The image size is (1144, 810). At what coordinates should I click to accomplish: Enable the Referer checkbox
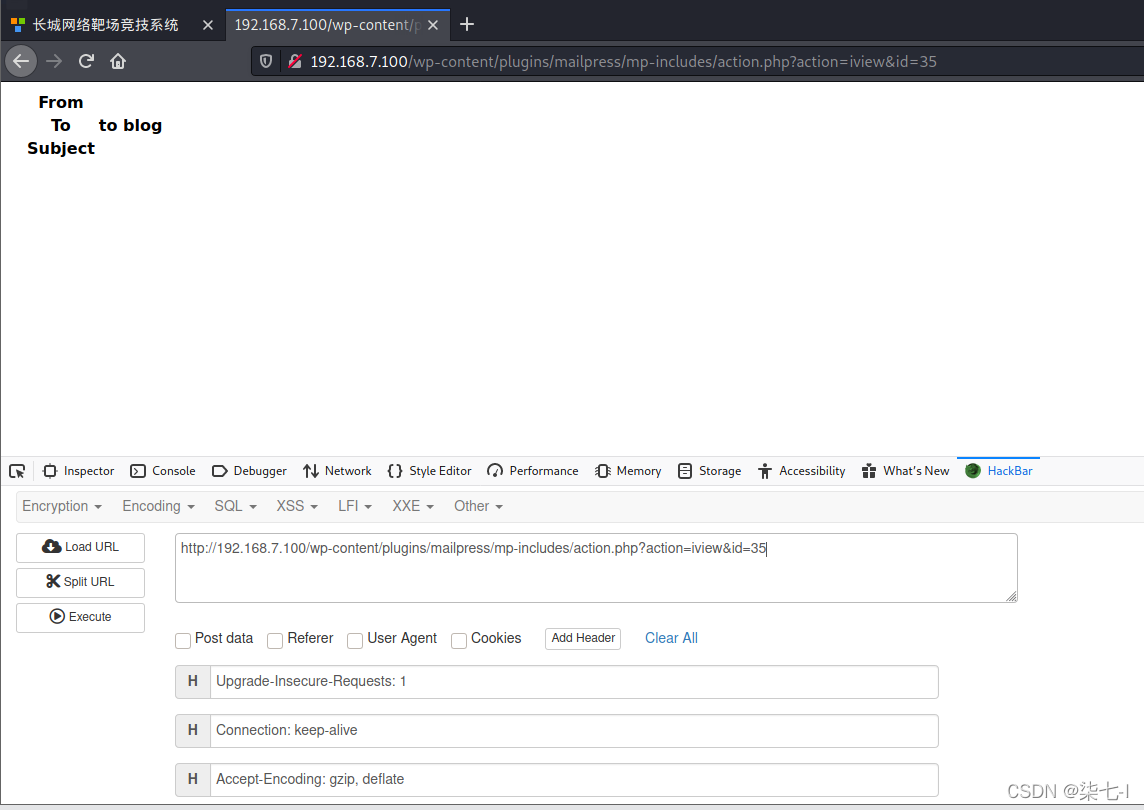click(x=275, y=641)
